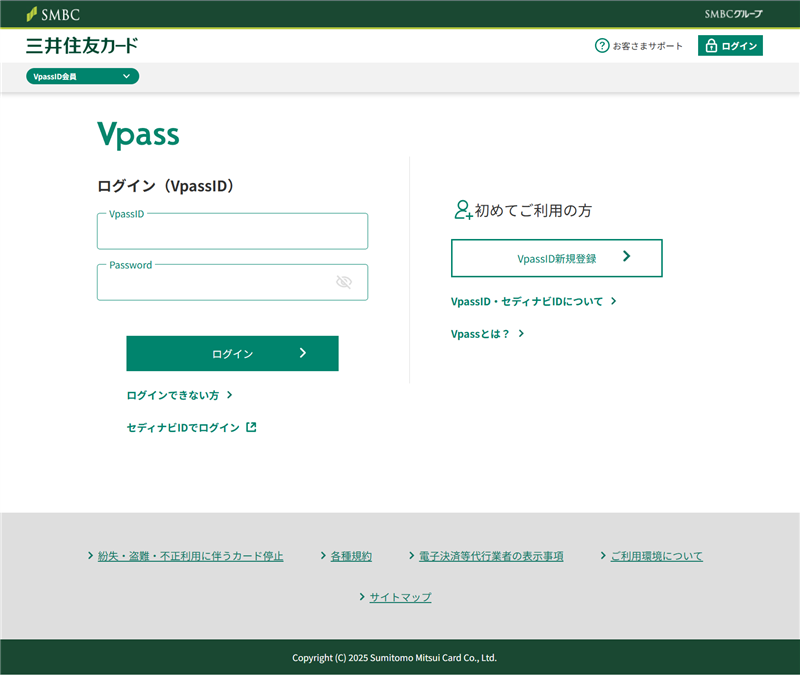Click the SMBC logo in top bar

(x=53, y=14)
